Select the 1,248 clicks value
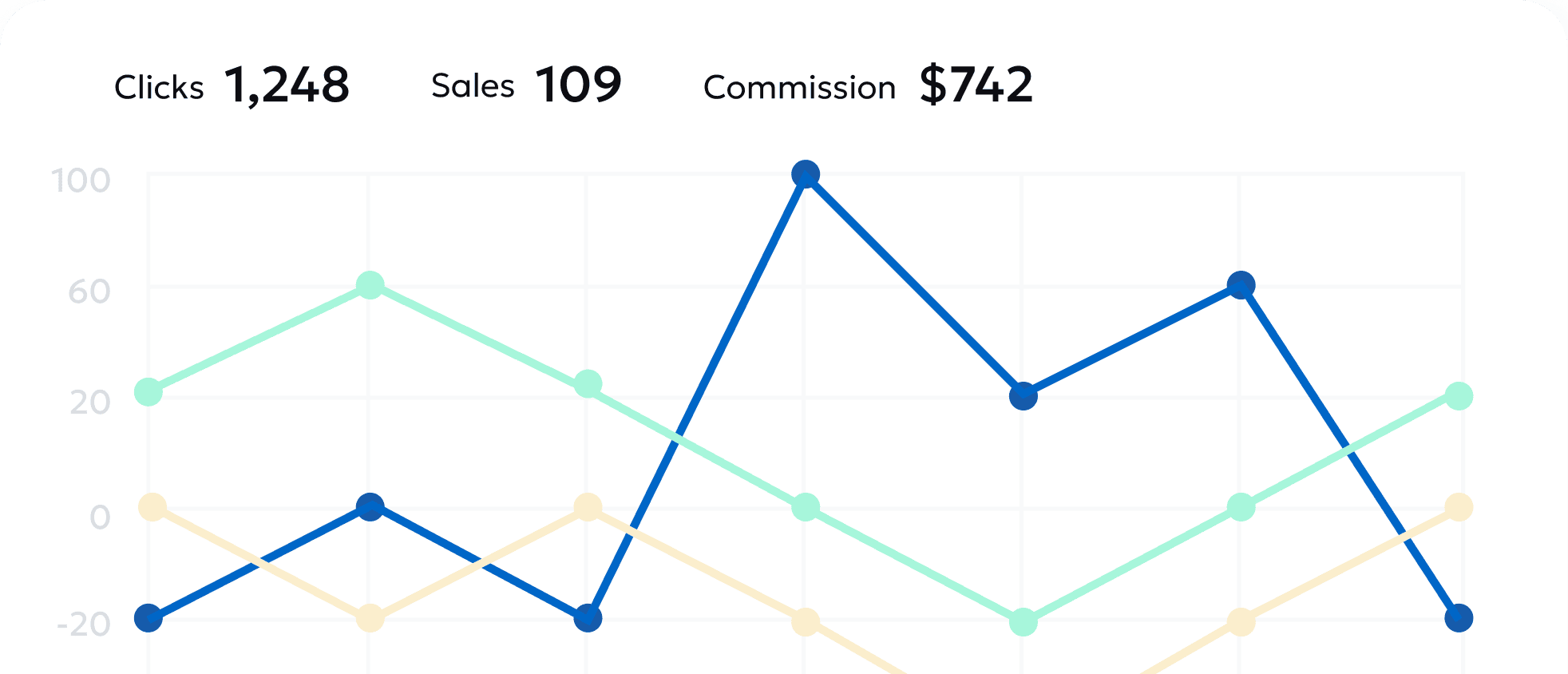The image size is (1568, 674). (x=287, y=85)
